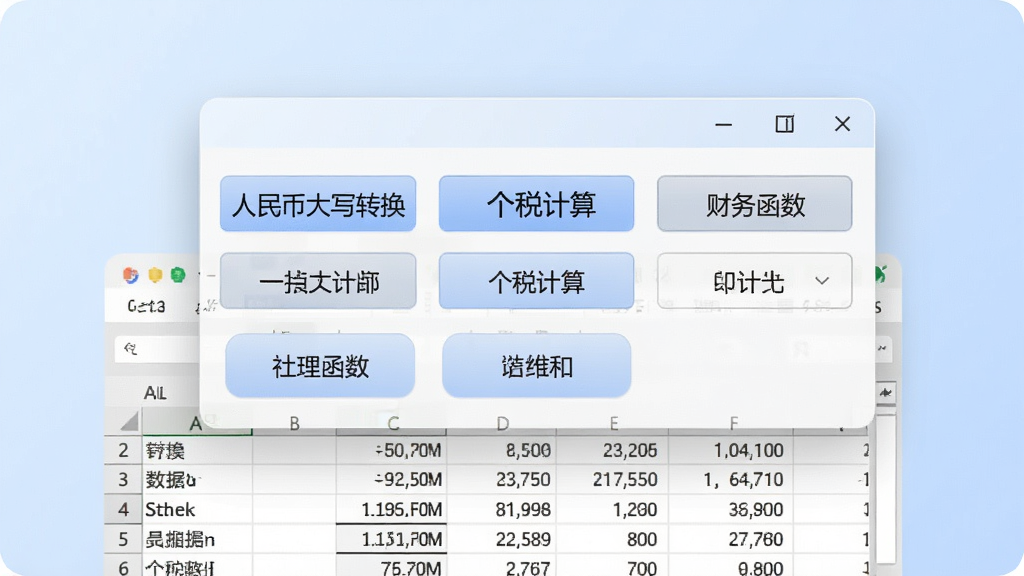This screenshot has height=576, width=1024.
Task: Click yellow minimize light on spreadsheet window
Action: pos(155,275)
